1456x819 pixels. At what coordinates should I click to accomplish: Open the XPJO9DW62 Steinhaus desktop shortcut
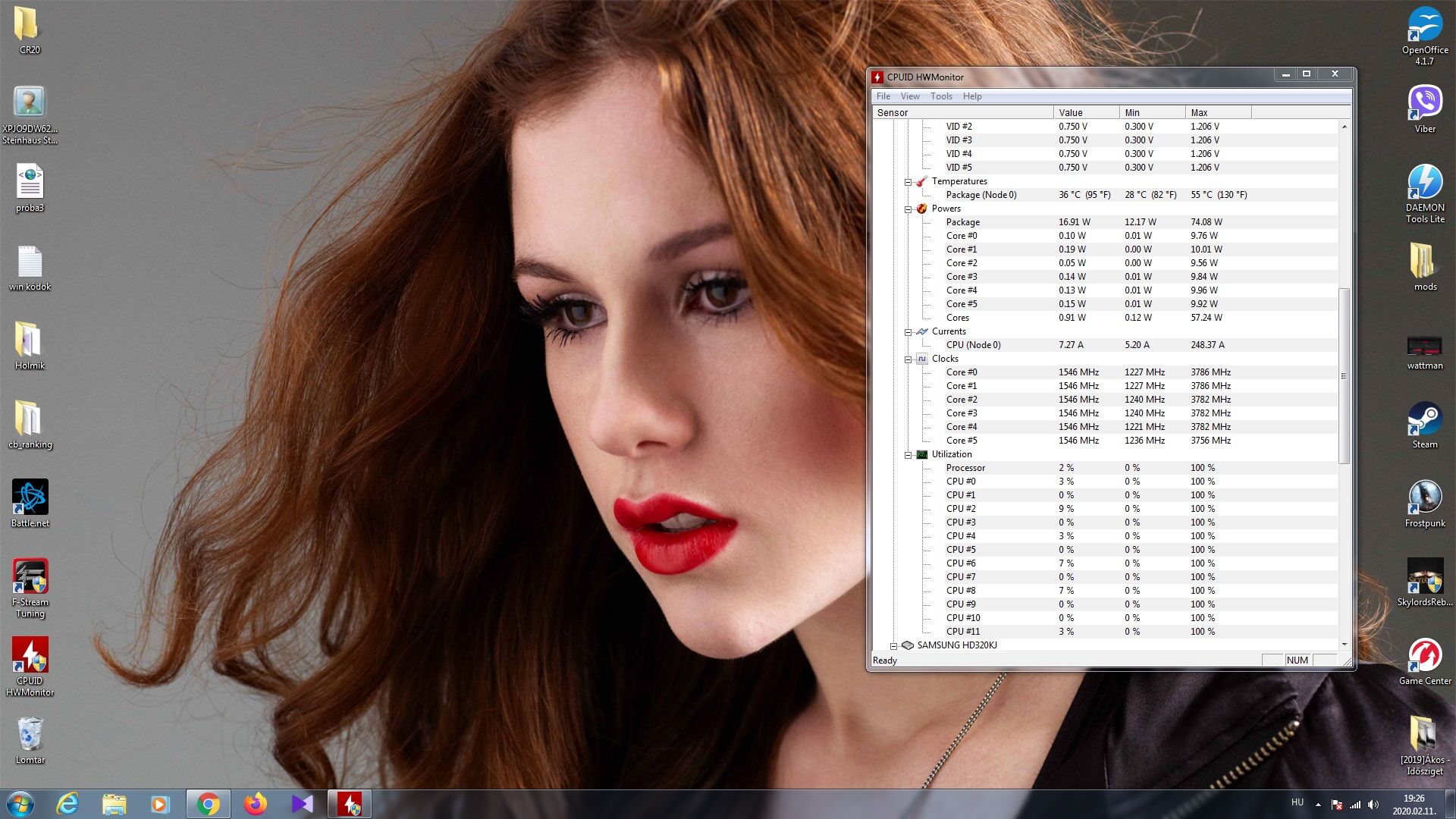coord(30,115)
